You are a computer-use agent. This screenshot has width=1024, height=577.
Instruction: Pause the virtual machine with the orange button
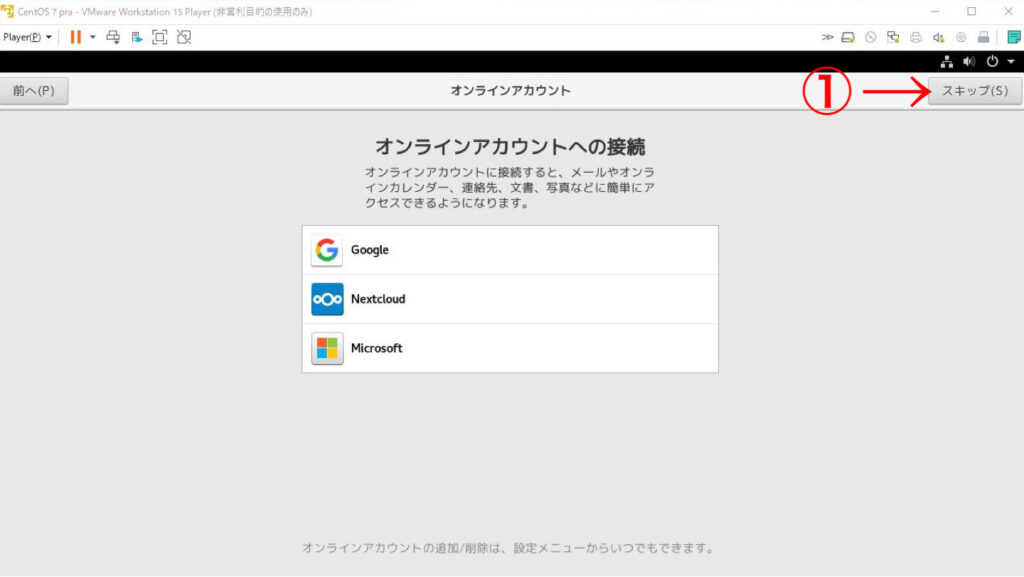[x=76, y=37]
